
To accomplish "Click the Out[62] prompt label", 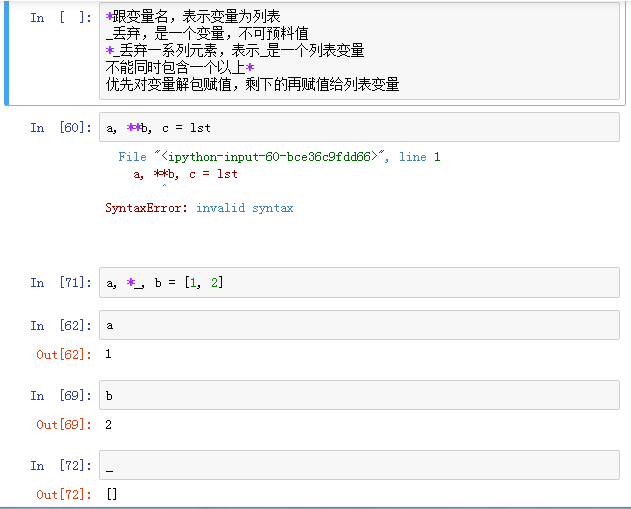I will click(64, 354).
